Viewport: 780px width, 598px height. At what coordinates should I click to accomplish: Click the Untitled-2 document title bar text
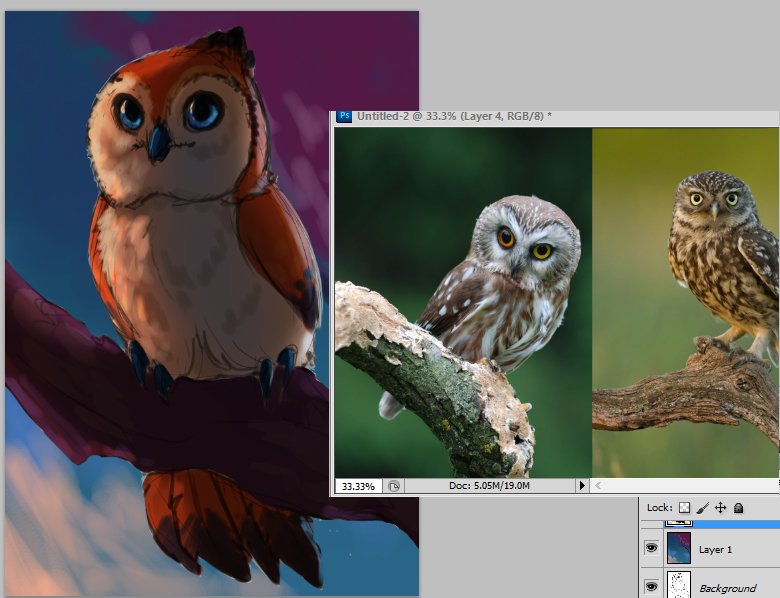454,116
